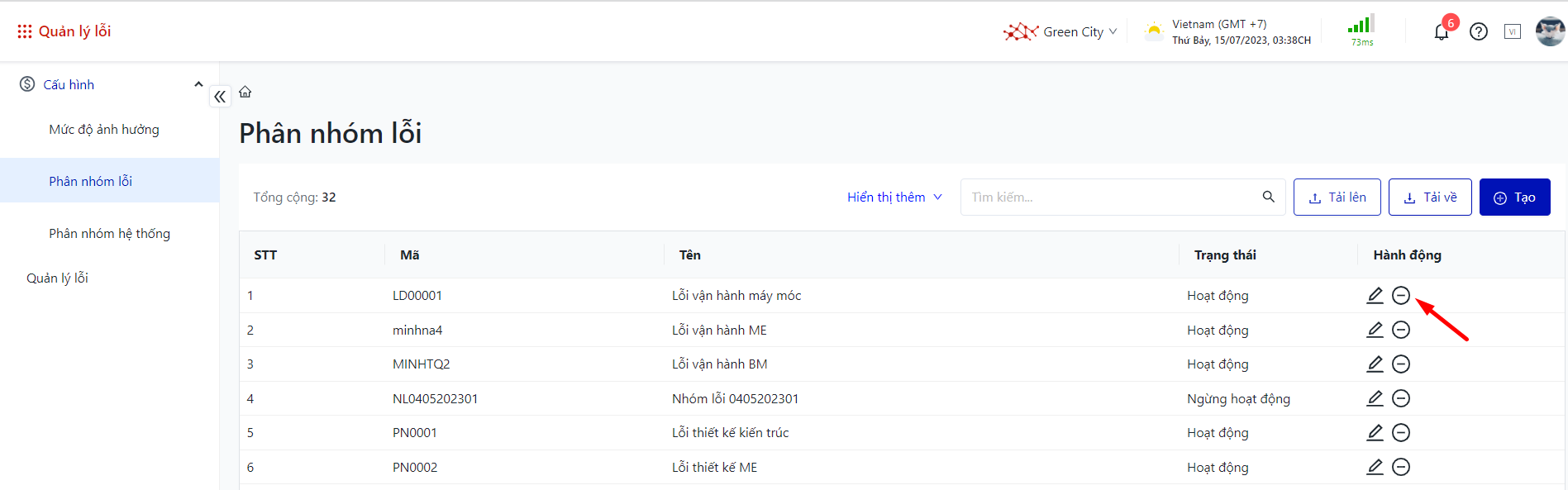Click the search magnifier icon
This screenshot has height=490, width=1568.
click(x=1268, y=197)
